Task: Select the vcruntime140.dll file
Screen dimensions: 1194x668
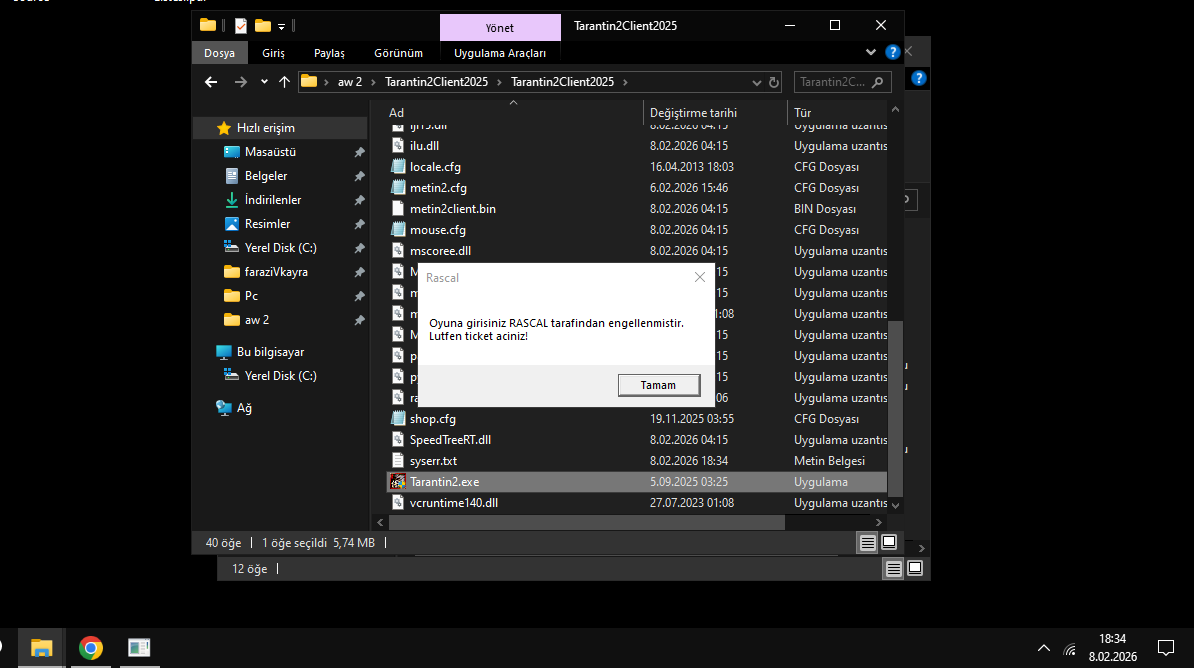Action: 454,503
